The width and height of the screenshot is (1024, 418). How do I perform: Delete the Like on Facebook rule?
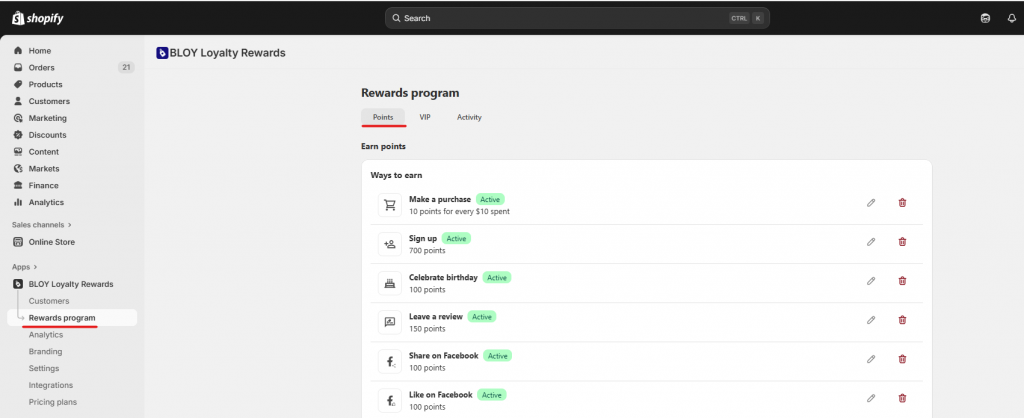(x=902, y=398)
